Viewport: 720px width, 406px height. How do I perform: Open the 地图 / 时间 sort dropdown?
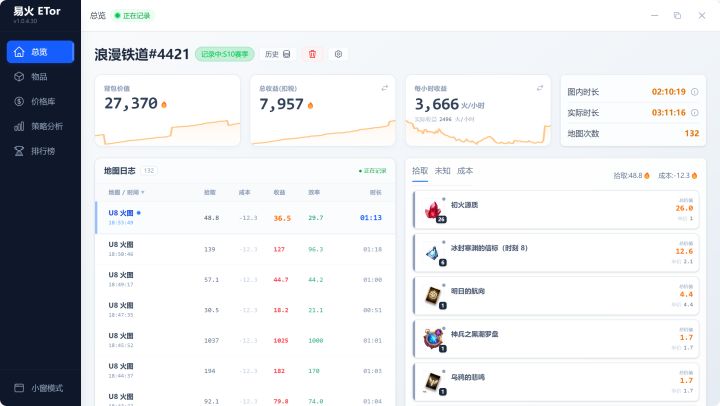tap(126, 192)
